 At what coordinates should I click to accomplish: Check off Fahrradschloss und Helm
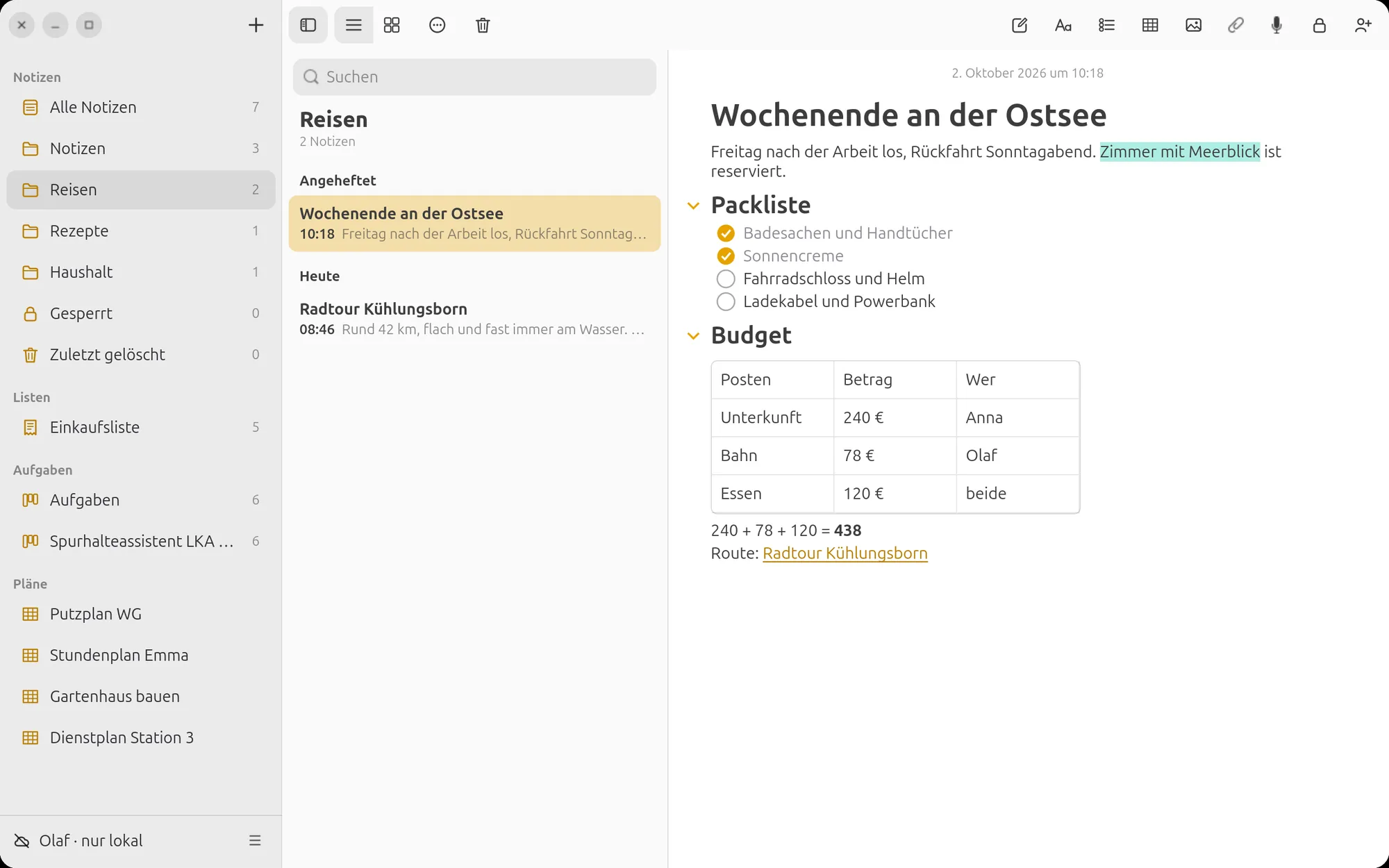[x=726, y=279]
